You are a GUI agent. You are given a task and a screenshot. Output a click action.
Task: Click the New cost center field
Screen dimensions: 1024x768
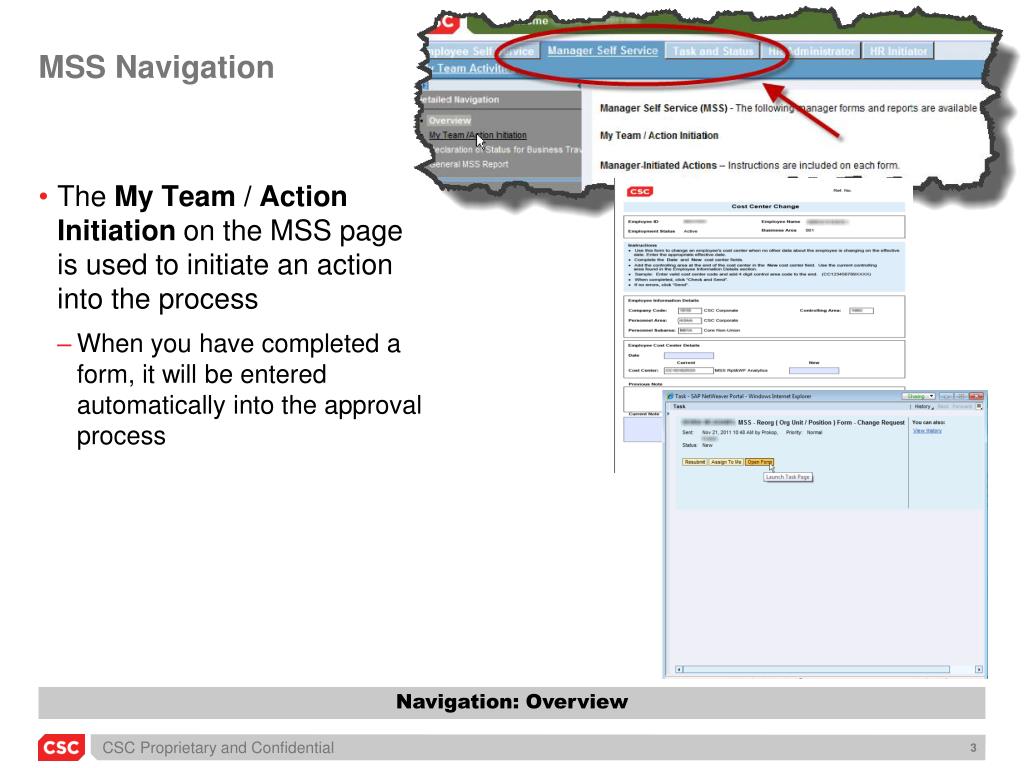tap(814, 370)
